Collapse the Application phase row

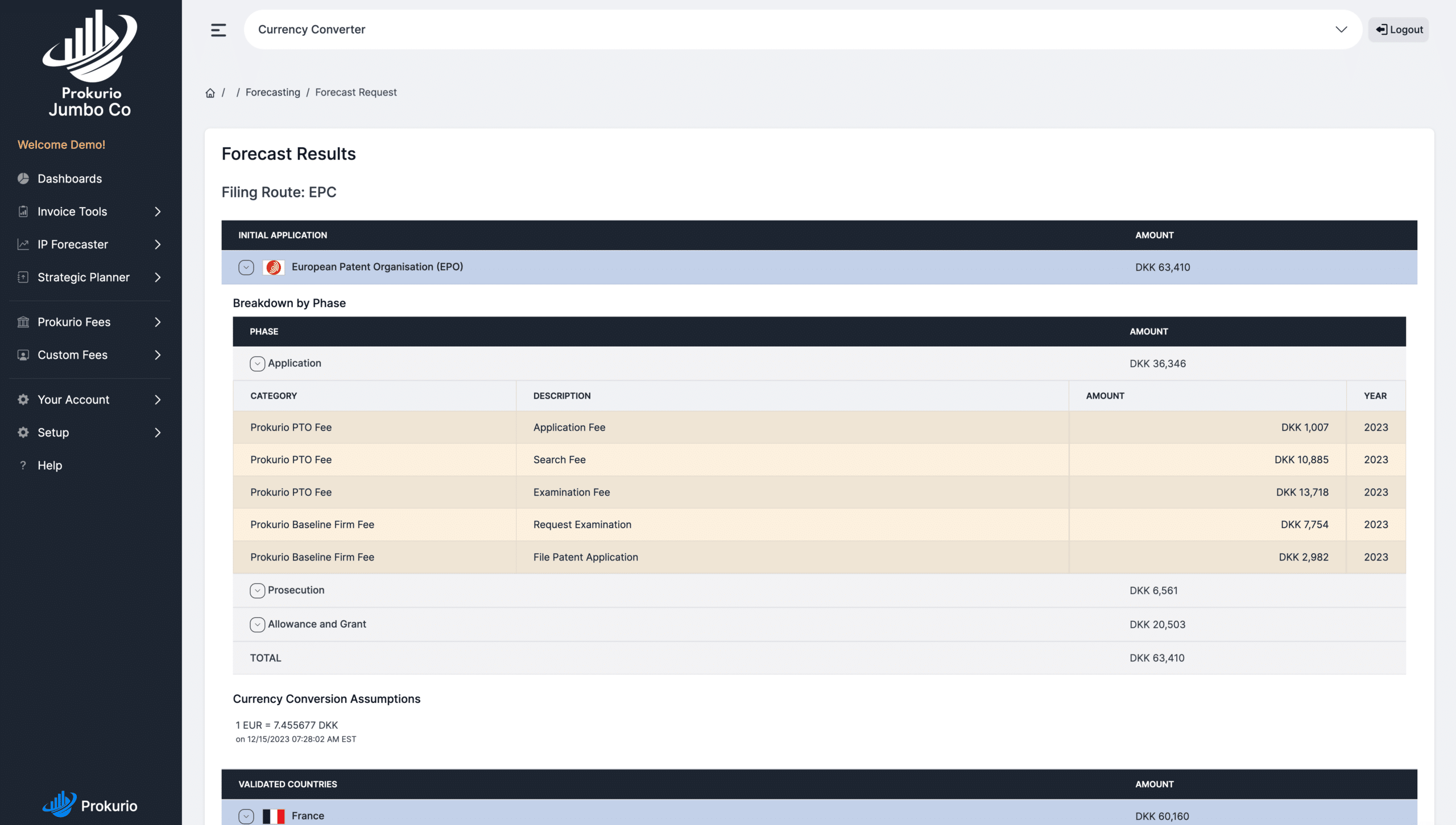point(257,363)
